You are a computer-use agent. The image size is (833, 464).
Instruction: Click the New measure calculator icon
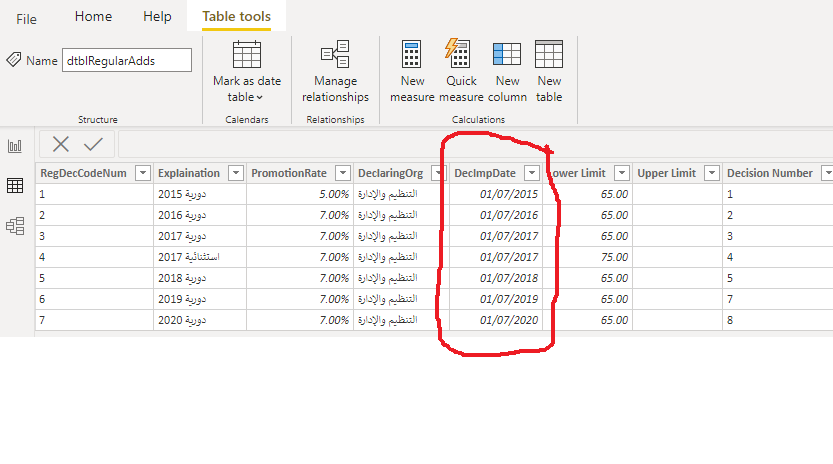pos(411,54)
